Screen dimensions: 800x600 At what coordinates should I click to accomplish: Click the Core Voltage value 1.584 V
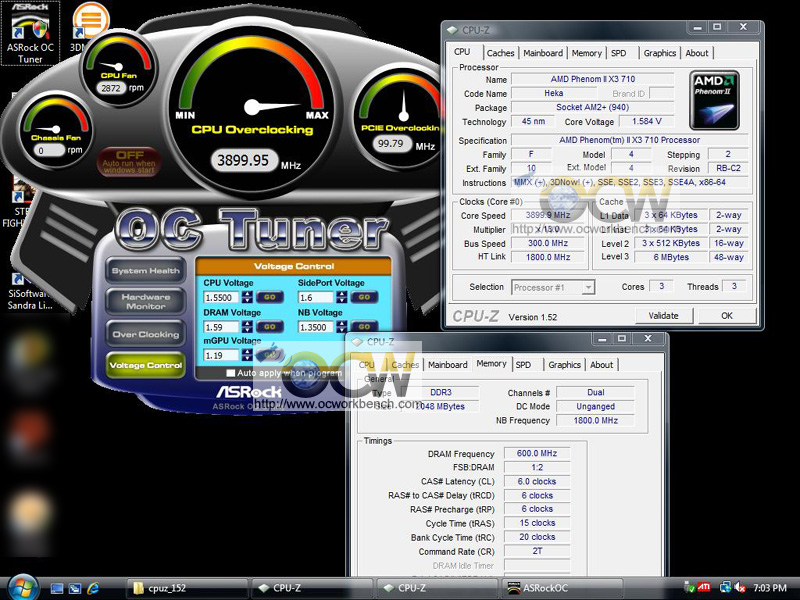[646, 121]
